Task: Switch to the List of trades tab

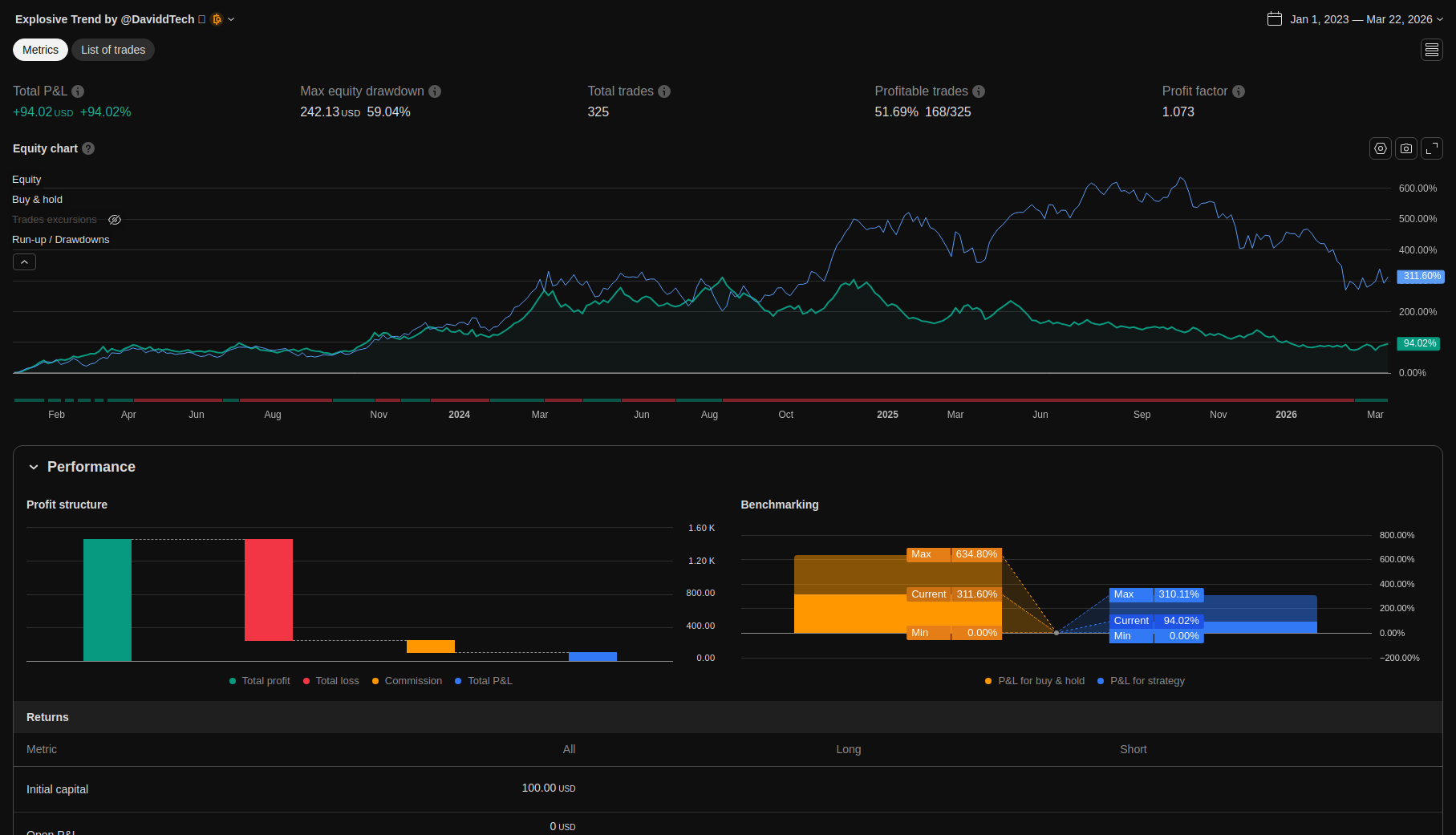Action: coord(113,50)
